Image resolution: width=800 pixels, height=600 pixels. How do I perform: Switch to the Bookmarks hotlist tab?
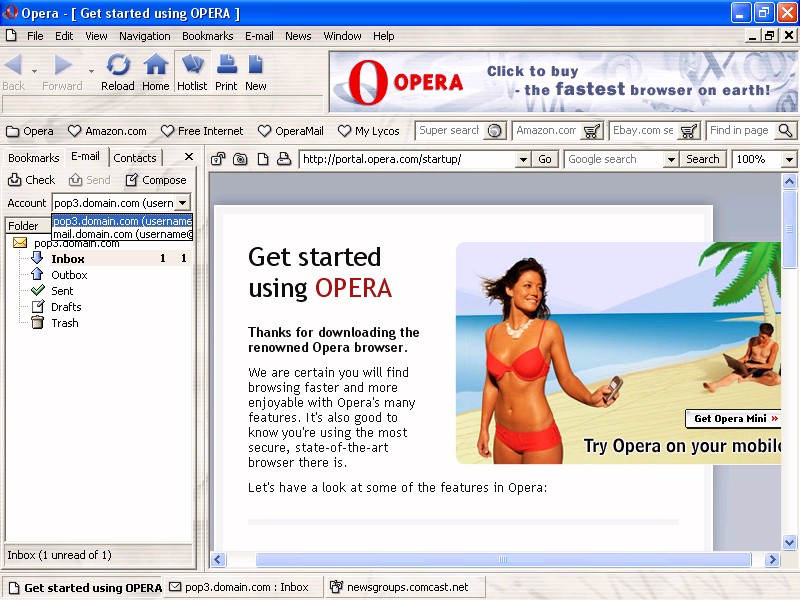click(34, 158)
